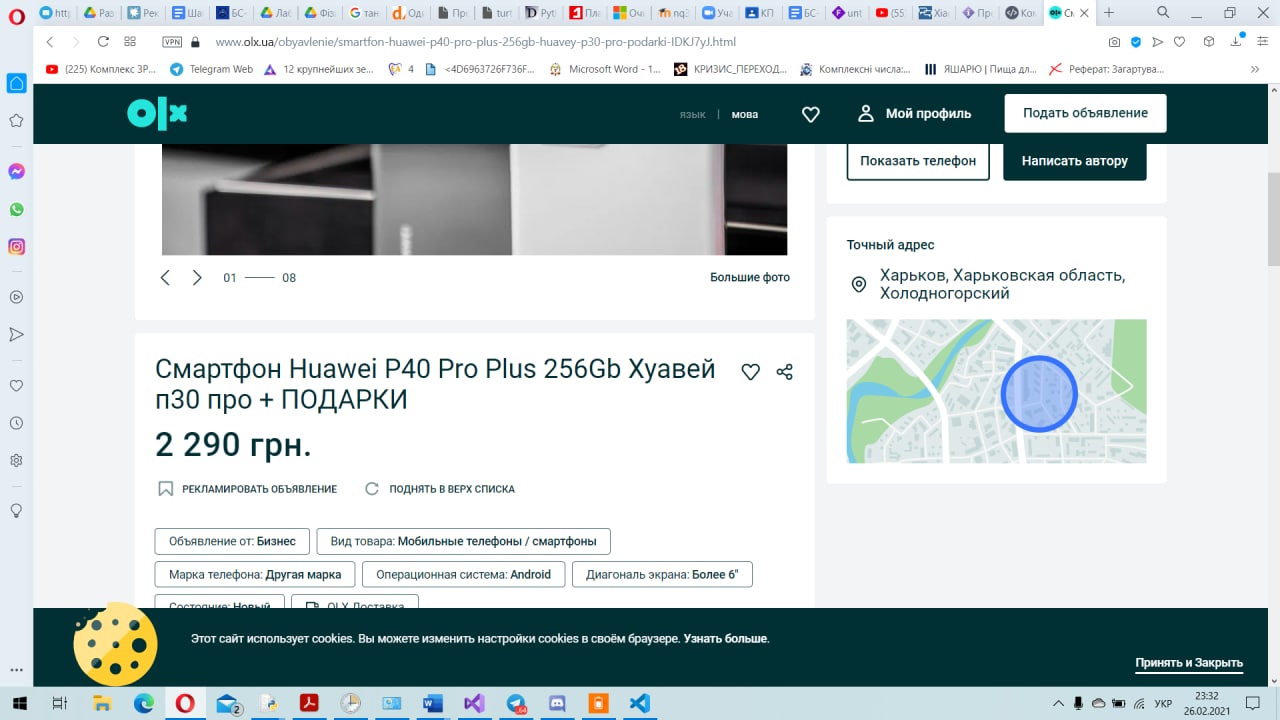Share the listing

point(784,372)
